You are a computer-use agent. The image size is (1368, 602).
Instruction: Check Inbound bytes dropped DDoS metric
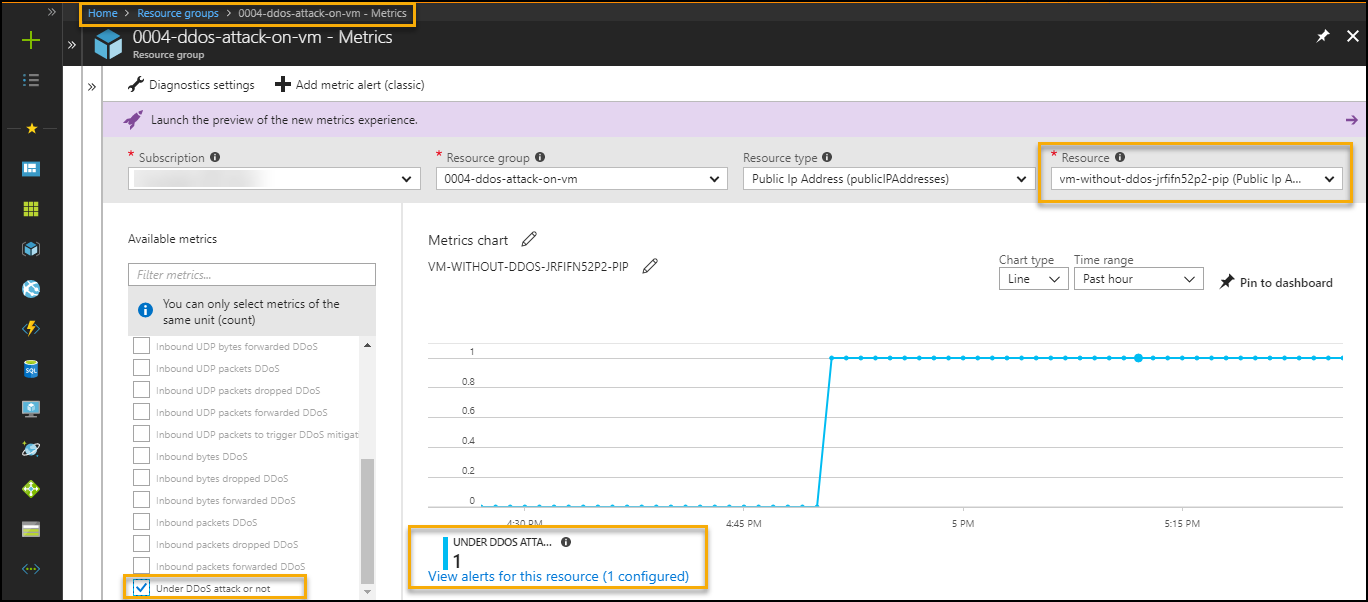tap(141, 478)
